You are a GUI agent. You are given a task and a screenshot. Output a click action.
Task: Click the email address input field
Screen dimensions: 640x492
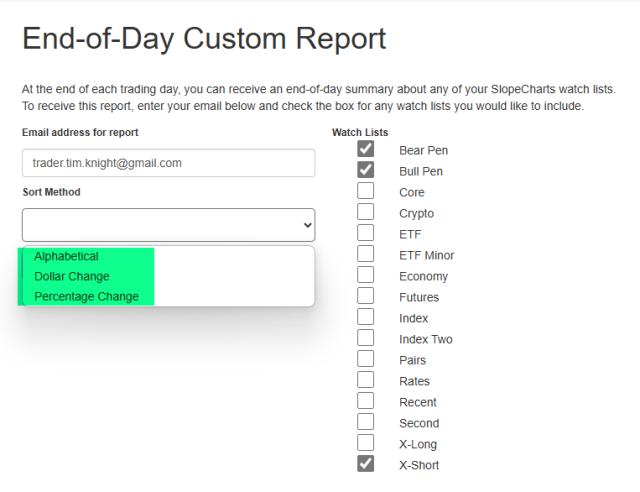tap(168, 163)
